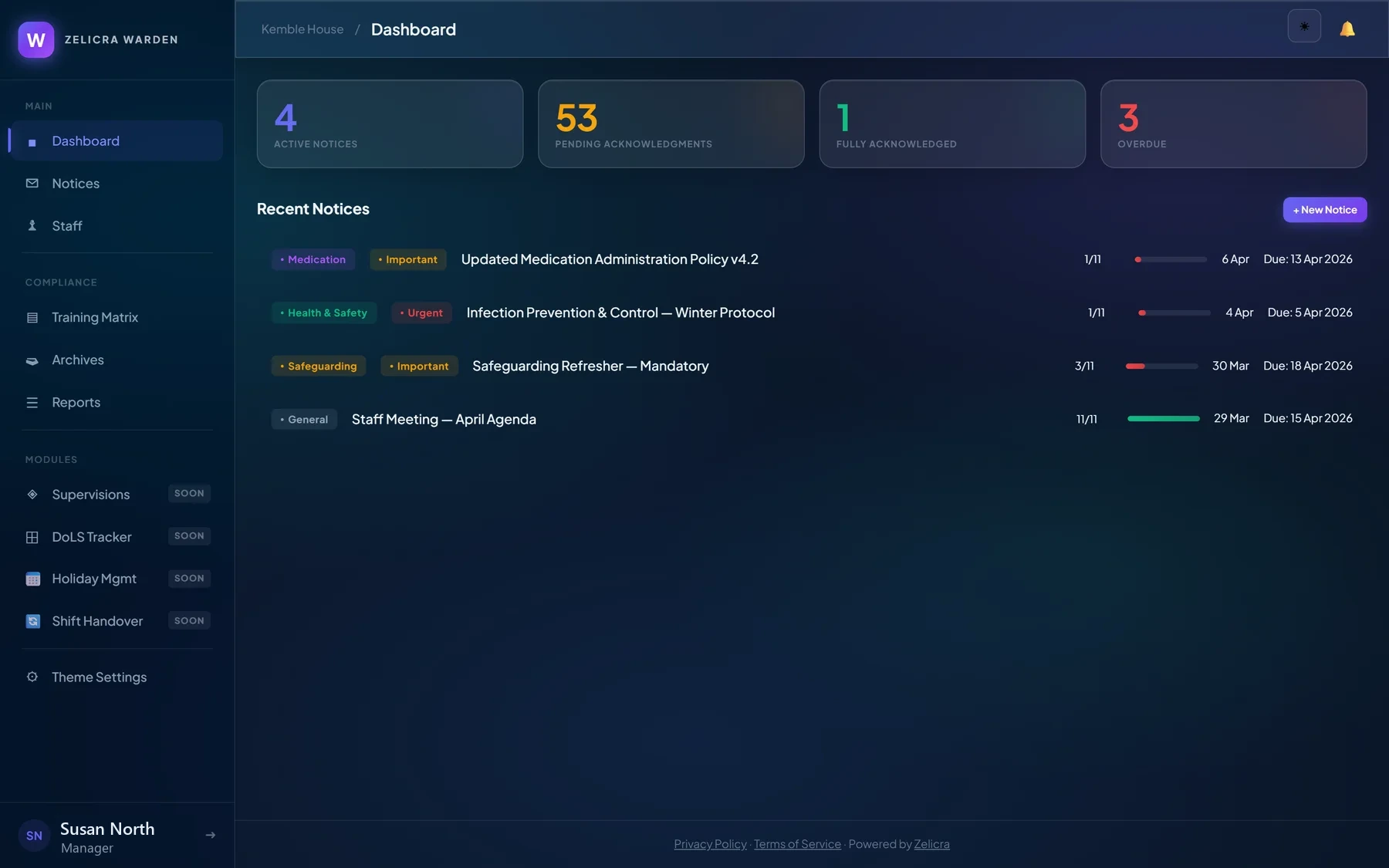Click Due: 18 Apr 2026 date
This screenshot has width=1389, height=868.
(1307, 366)
